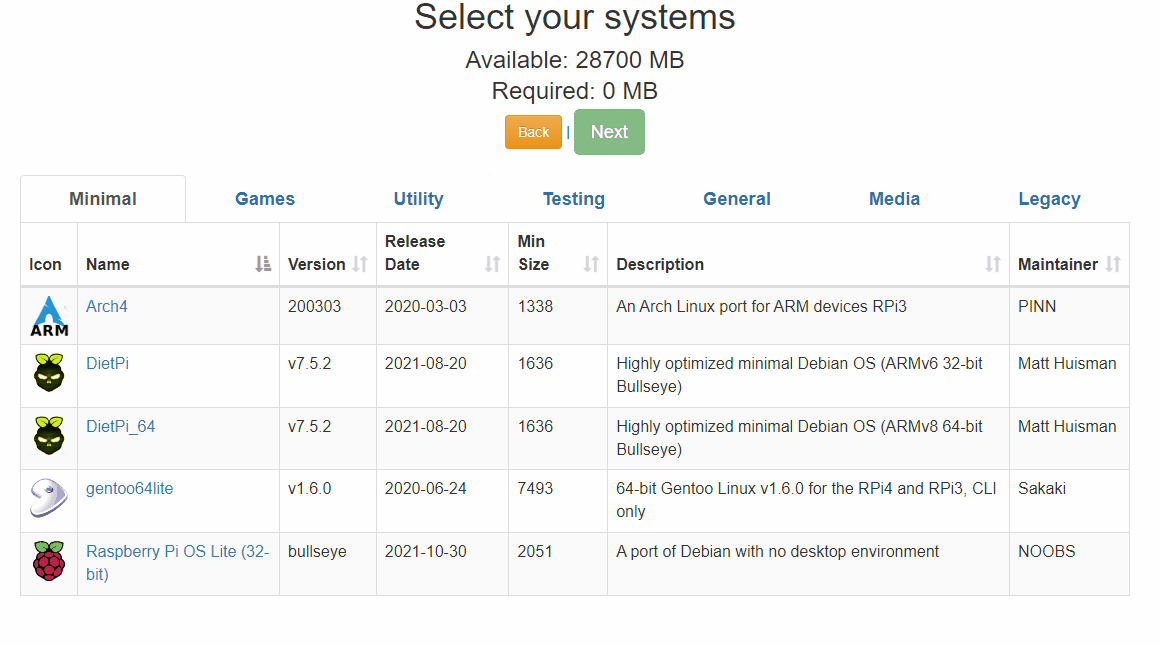Open the Arch4 link
Image resolution: width=1160 pixels, height=645 pixels.
pyautogui.click(x=106, y=306)
